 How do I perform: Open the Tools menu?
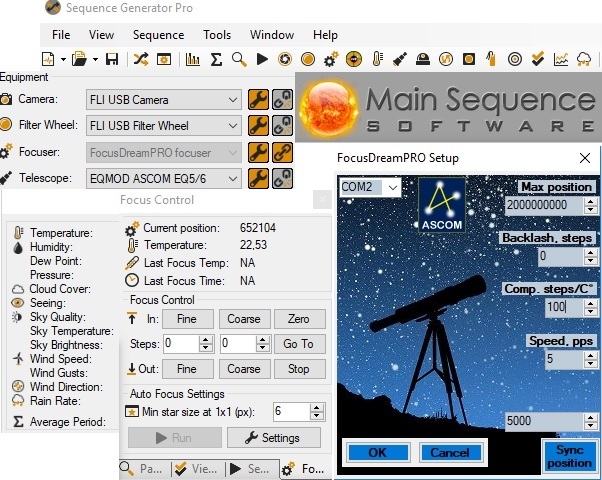point(216,35)
